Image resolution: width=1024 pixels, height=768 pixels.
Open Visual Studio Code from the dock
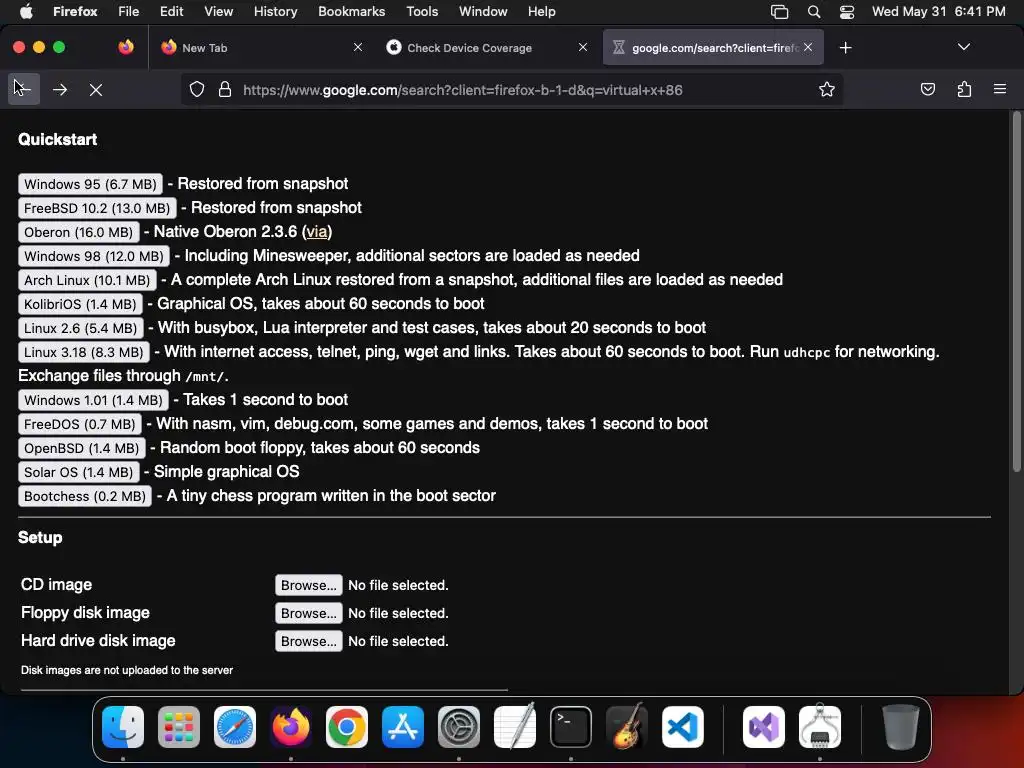[x=683, y=727]
